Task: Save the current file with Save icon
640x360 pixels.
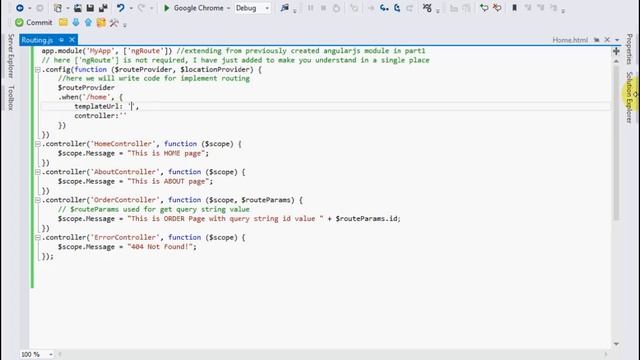Action: [x=90, y=8]
